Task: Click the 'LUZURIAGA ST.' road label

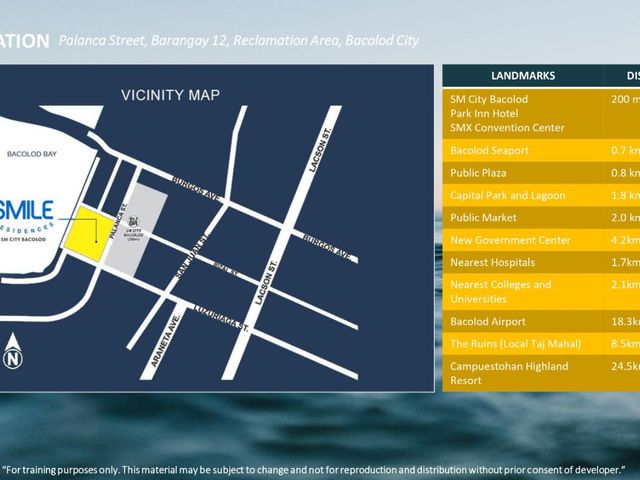Action: 221,318
